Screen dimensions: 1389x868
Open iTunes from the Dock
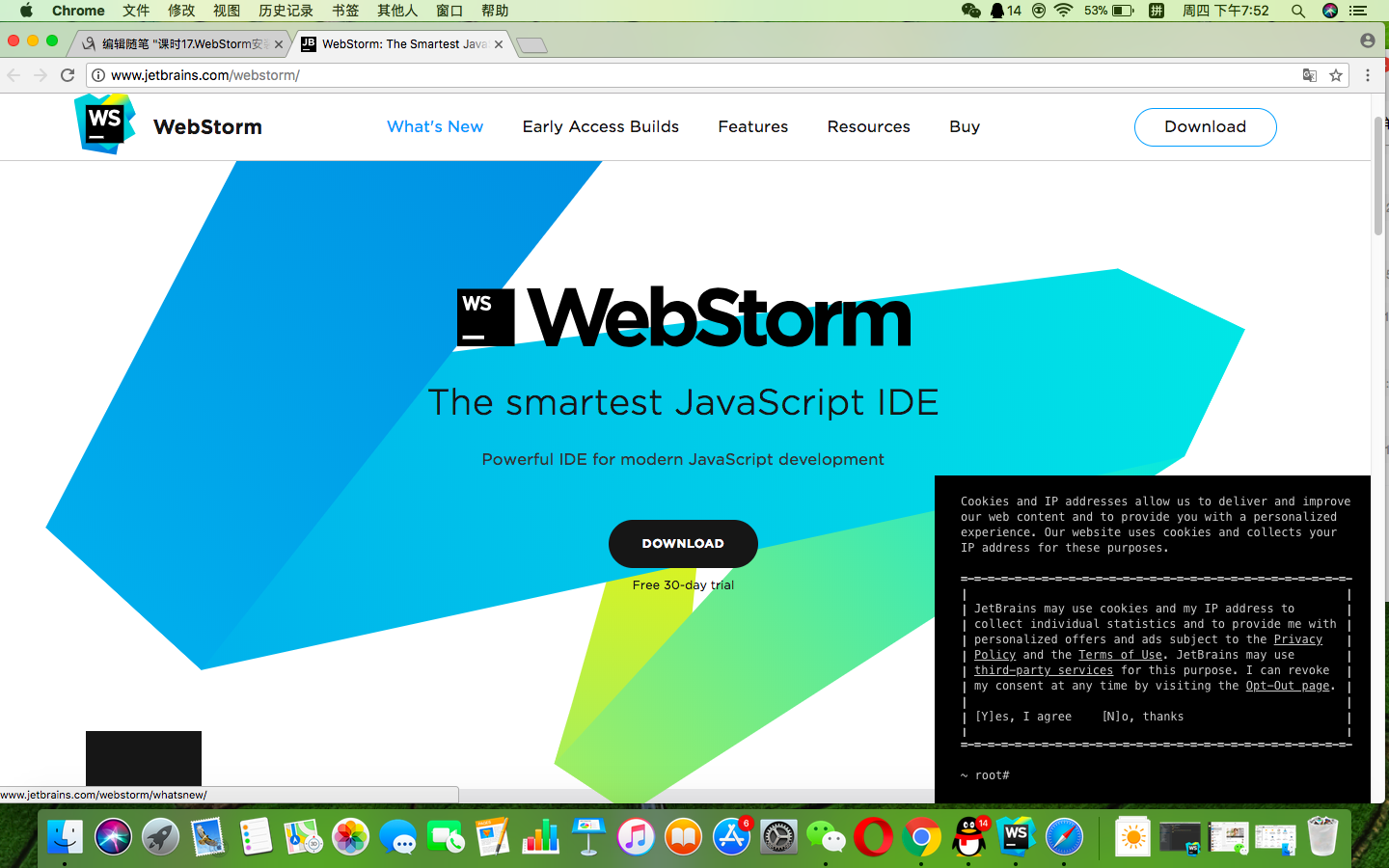[636, 836]
